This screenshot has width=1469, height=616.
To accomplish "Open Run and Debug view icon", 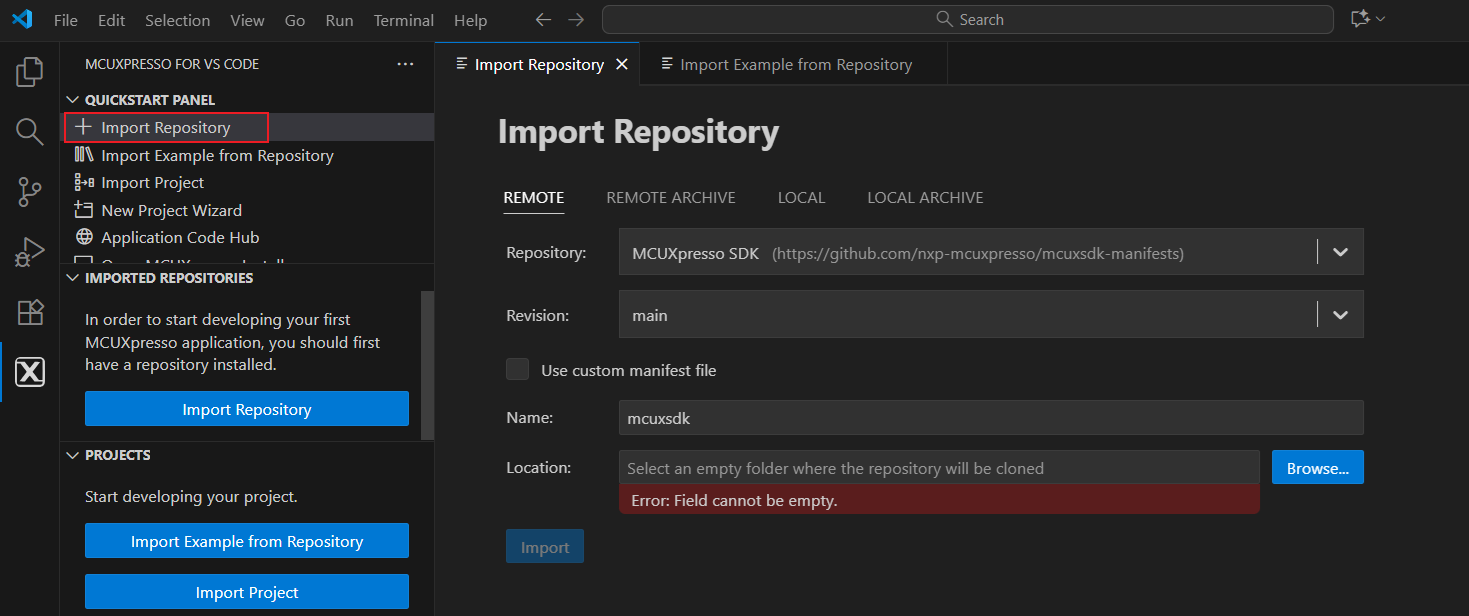I will click(x=30, y=252).
